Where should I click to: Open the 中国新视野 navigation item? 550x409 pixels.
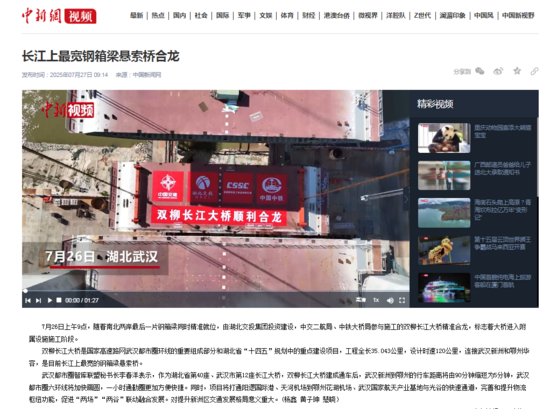pyautogui.click(x=518, y=15)
